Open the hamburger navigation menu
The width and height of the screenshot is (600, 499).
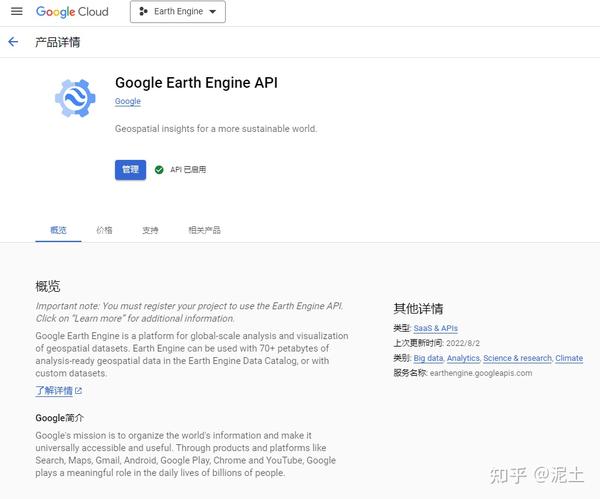point(16,12)
